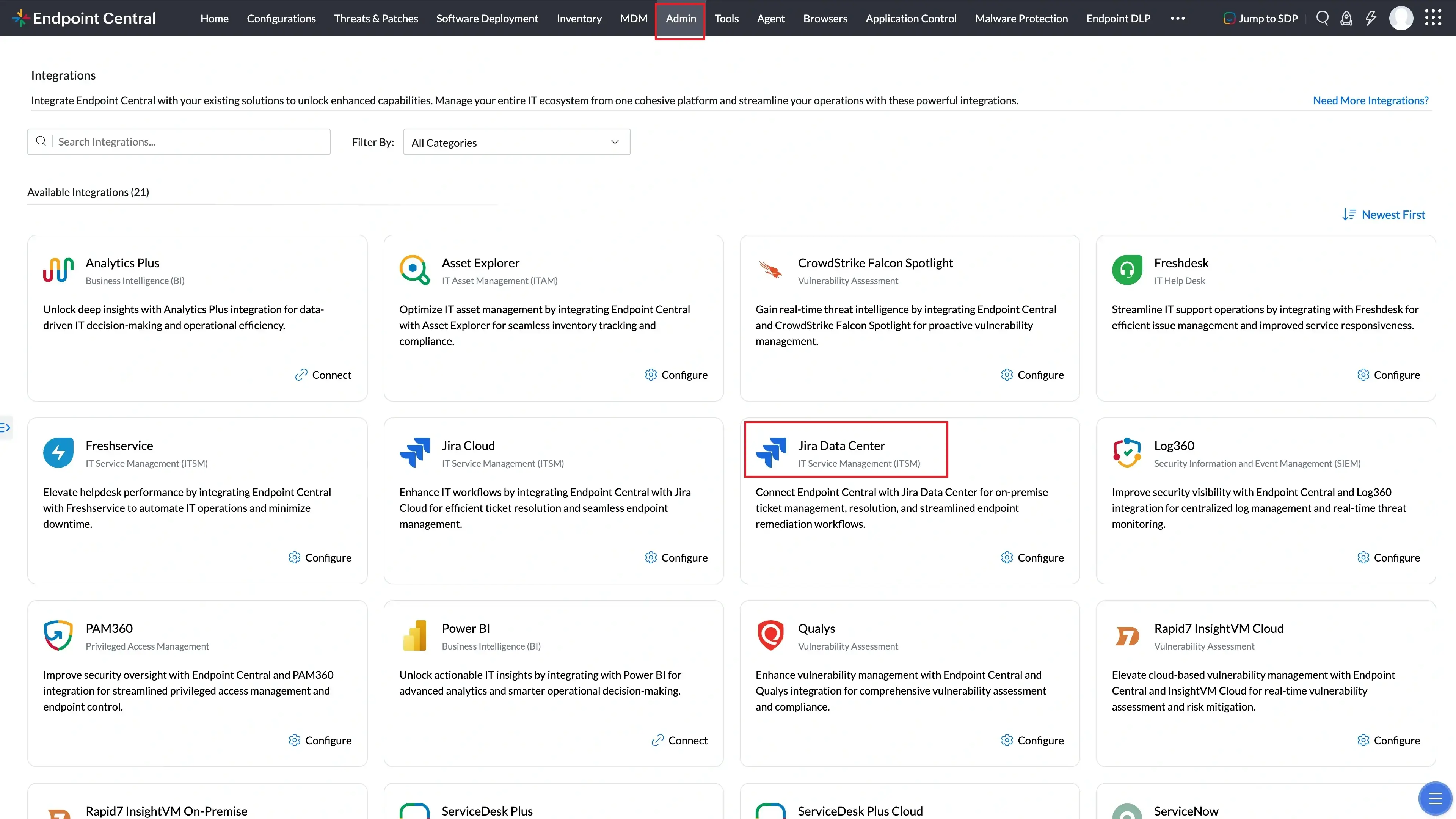This screenshot has width=1456, height=819.
Task: Open the All Categories filter dropdown
Action: (x=516, y=142)
